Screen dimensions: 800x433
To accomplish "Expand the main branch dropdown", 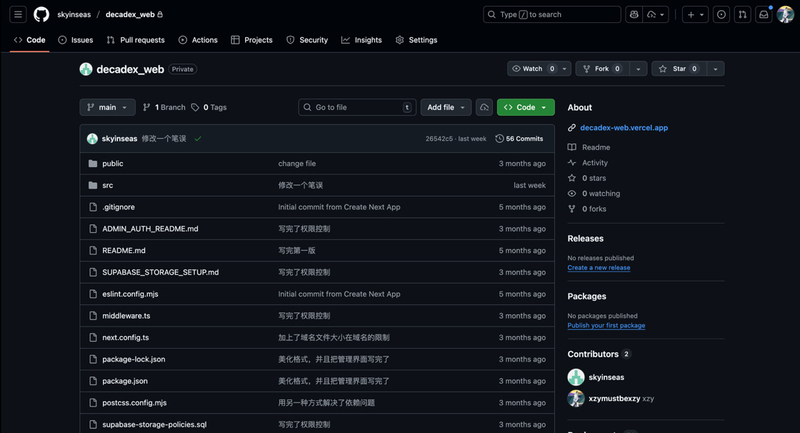I will click(x=107, y=107).
